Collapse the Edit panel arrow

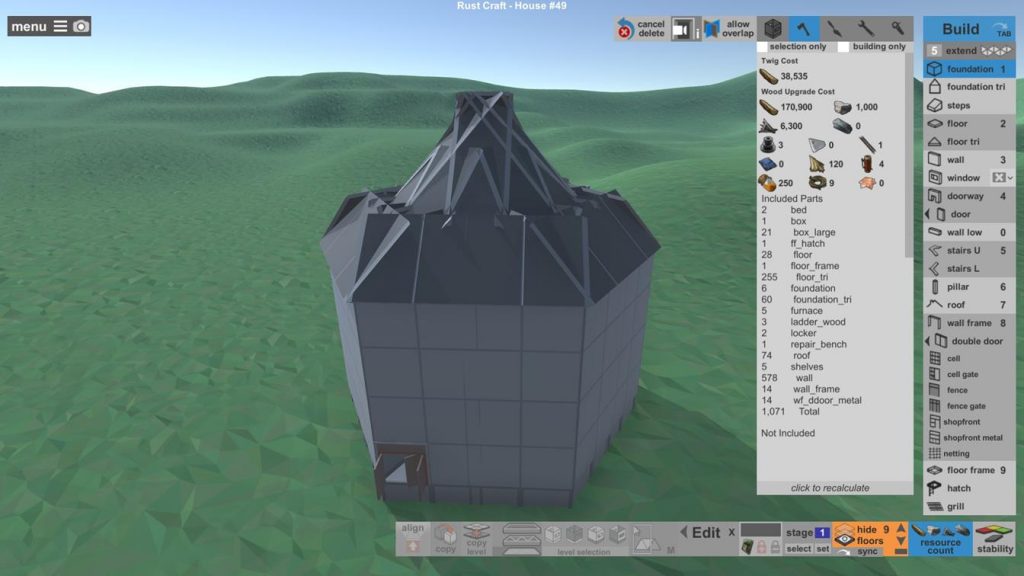(x=684, y=532)
